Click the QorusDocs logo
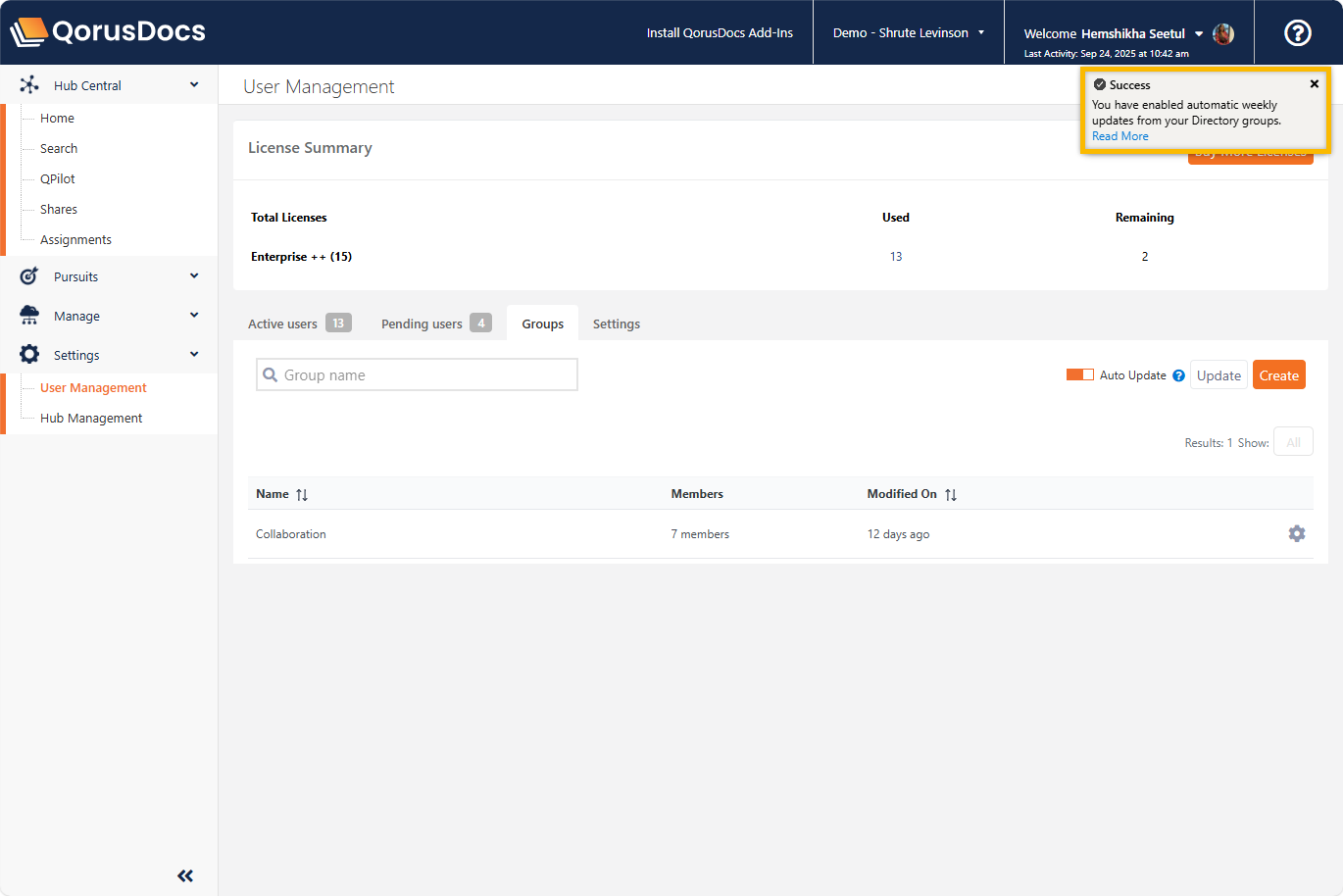This screenshot has height=896, width=1343. [x=108, y=31]
